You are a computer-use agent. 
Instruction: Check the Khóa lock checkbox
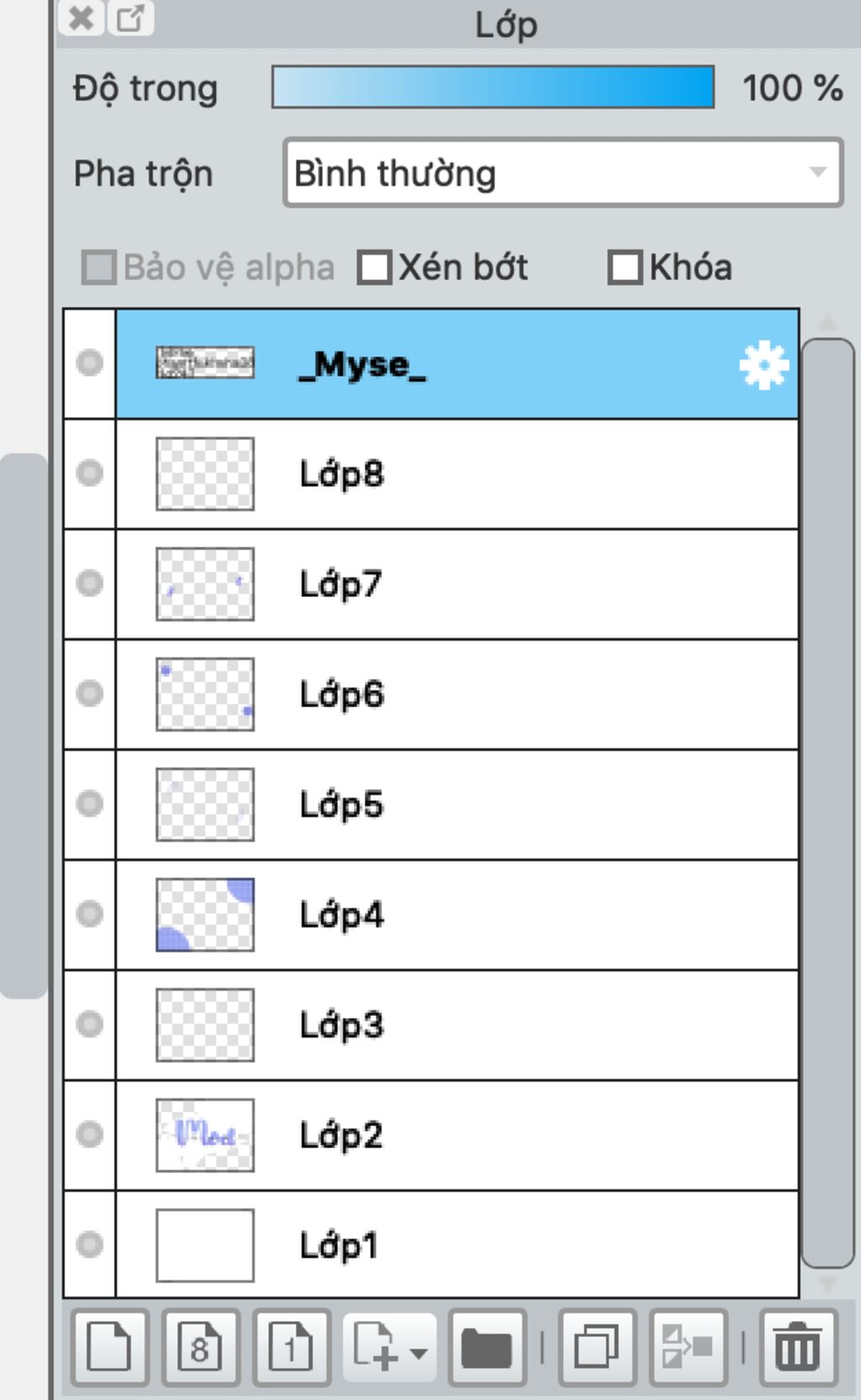pyautogui.click(x=625, y=268)
